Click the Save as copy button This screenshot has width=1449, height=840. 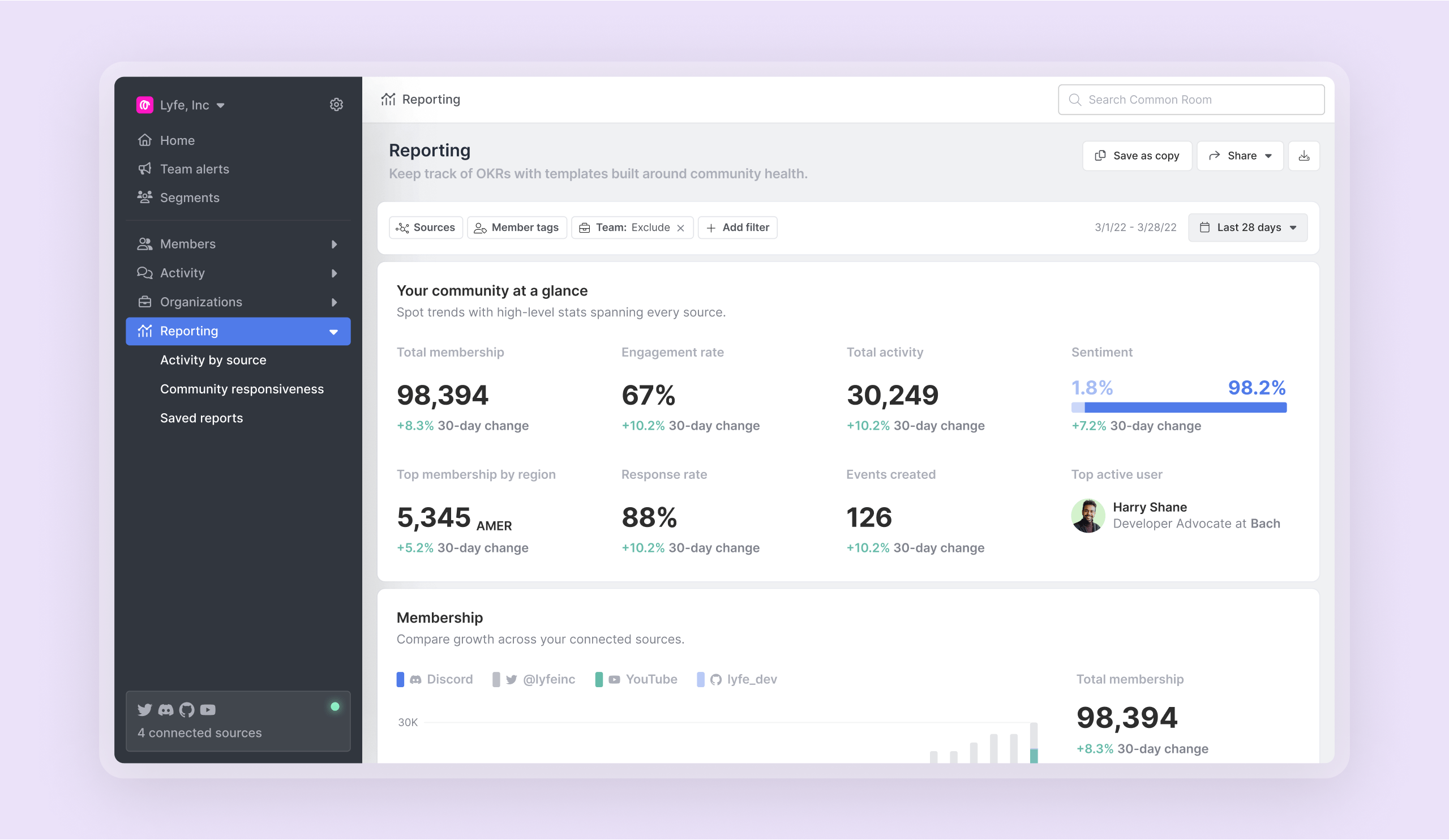(x=1137, y=156)
